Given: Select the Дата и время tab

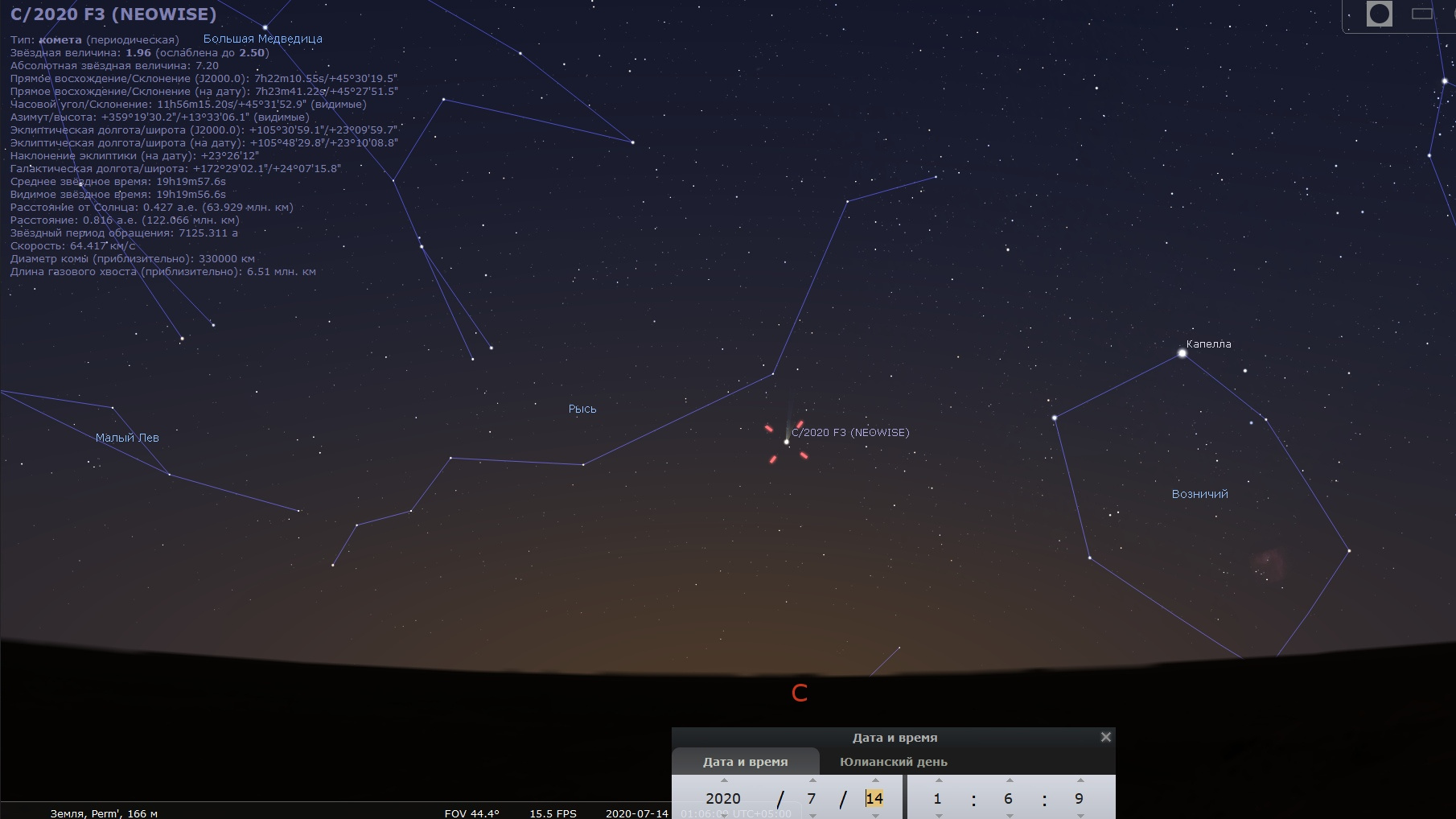Looking at the screenshot, I should 746,762.
